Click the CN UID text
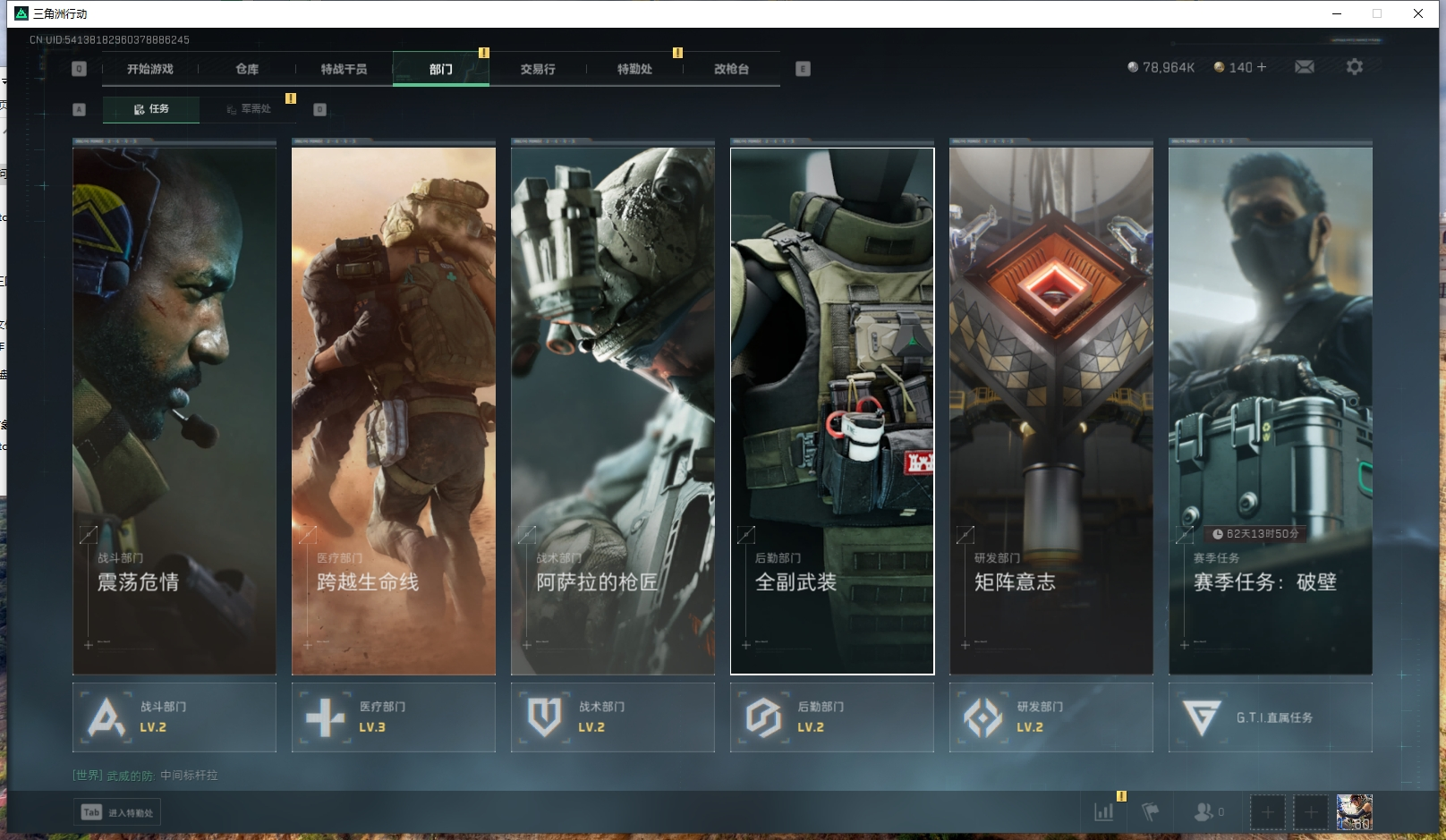The height and width of the screenshot is (840, 1446). point(109,39)
